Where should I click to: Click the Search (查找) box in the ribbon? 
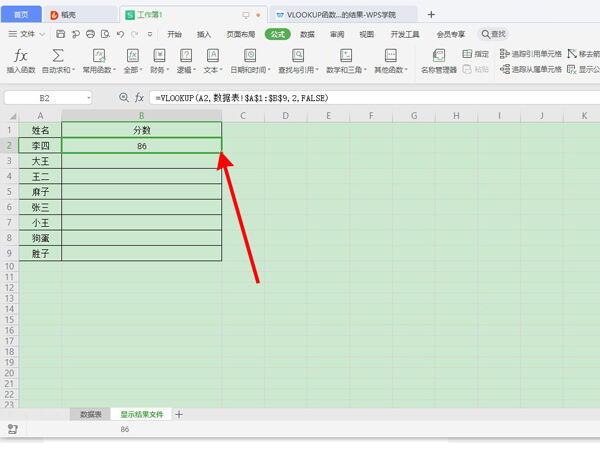[494, 34]
